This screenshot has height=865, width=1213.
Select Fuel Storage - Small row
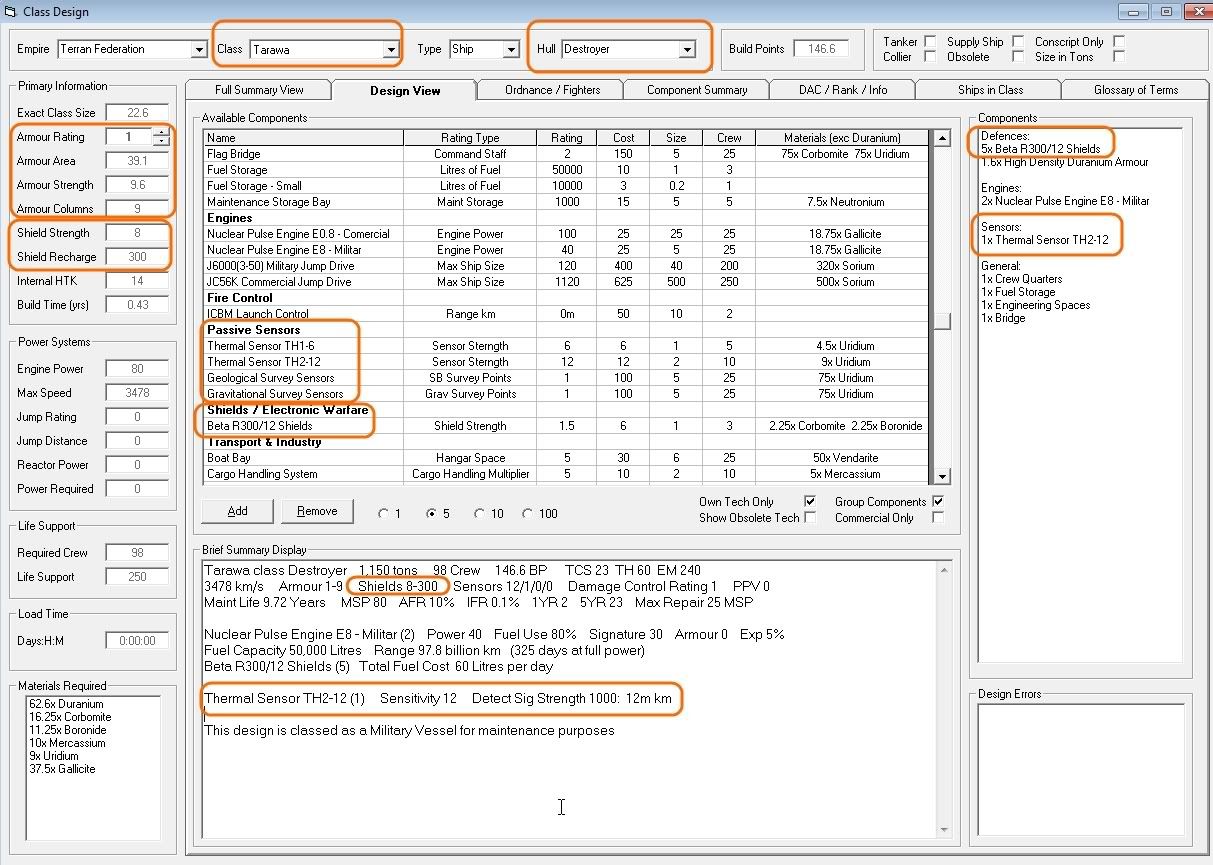(566, 186)
